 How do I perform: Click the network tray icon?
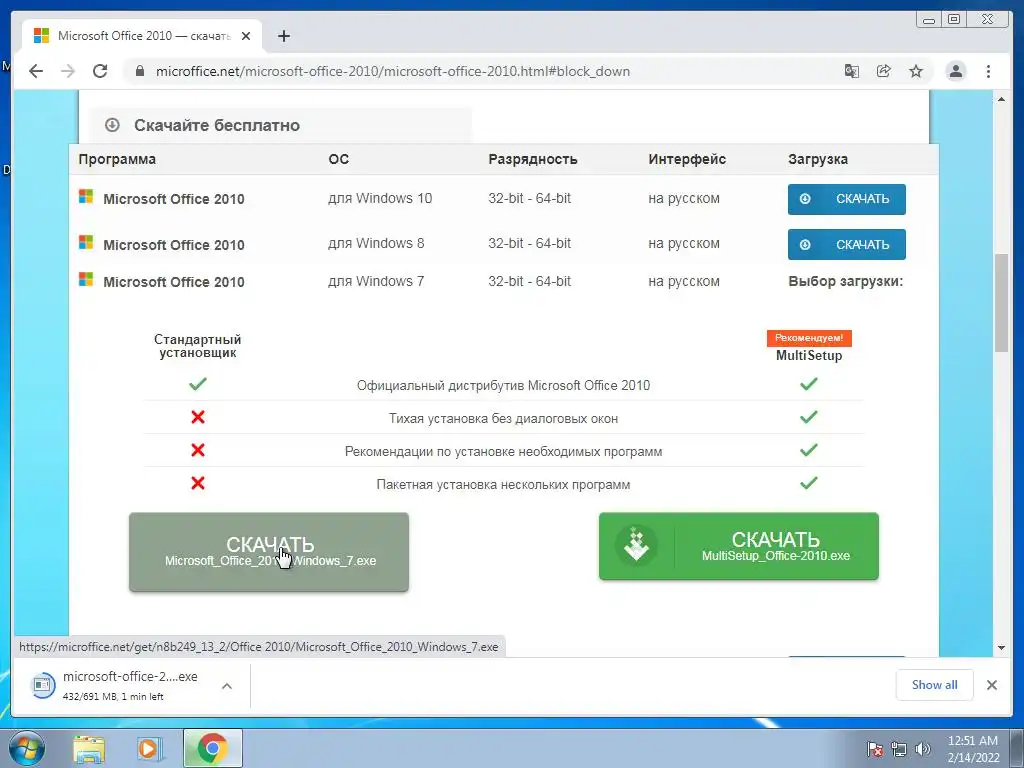[x=899, y=749]
